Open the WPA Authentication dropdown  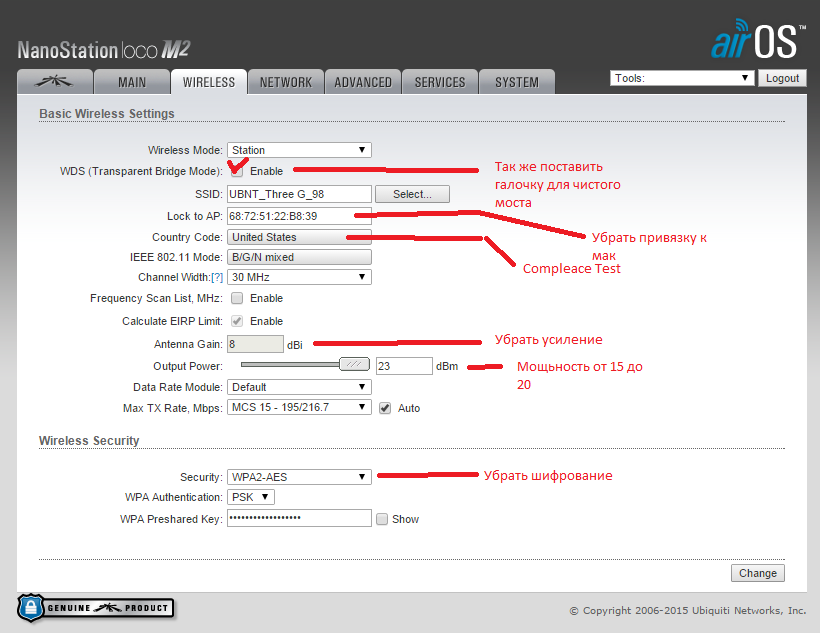point(250,497)
